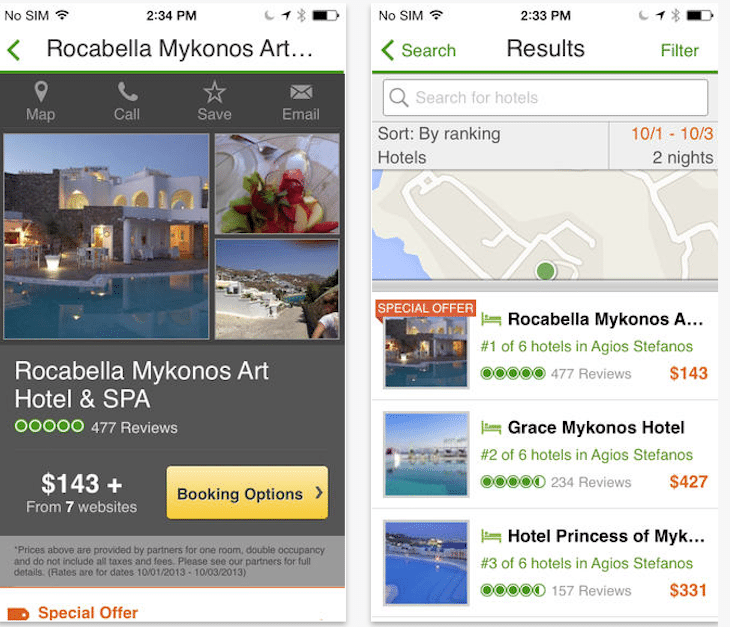Screen dimensions: 730x627
Task: Tap the bed icon beside Hotel Princess
Action: [x=491, y=536]
